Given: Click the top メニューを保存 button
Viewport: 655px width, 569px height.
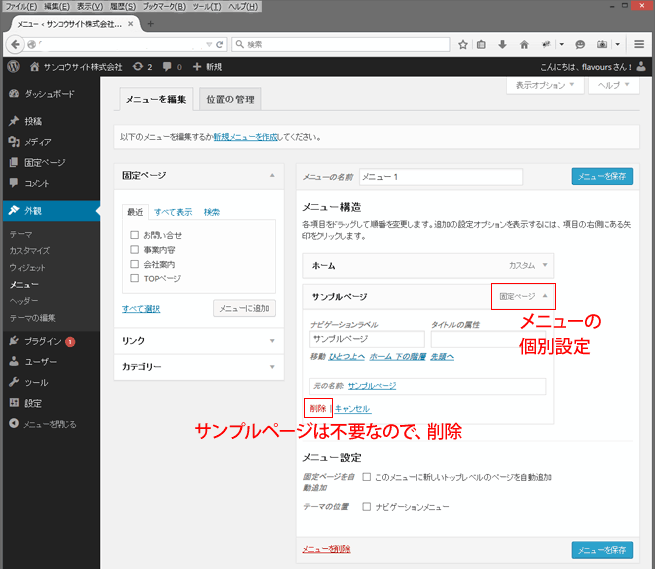Looking at the screenshot, I should 602,176.
